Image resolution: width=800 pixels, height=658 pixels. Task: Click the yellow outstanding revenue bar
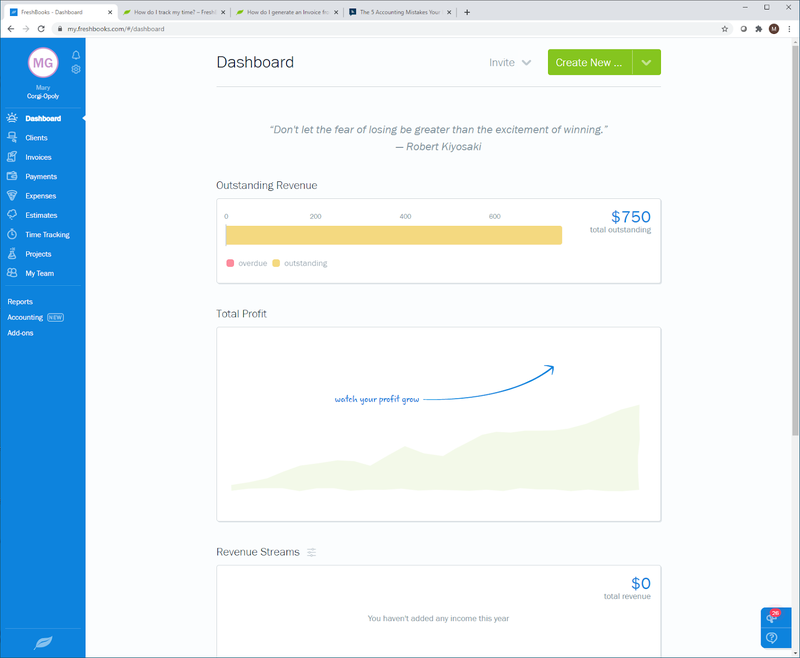pos(394,235)
